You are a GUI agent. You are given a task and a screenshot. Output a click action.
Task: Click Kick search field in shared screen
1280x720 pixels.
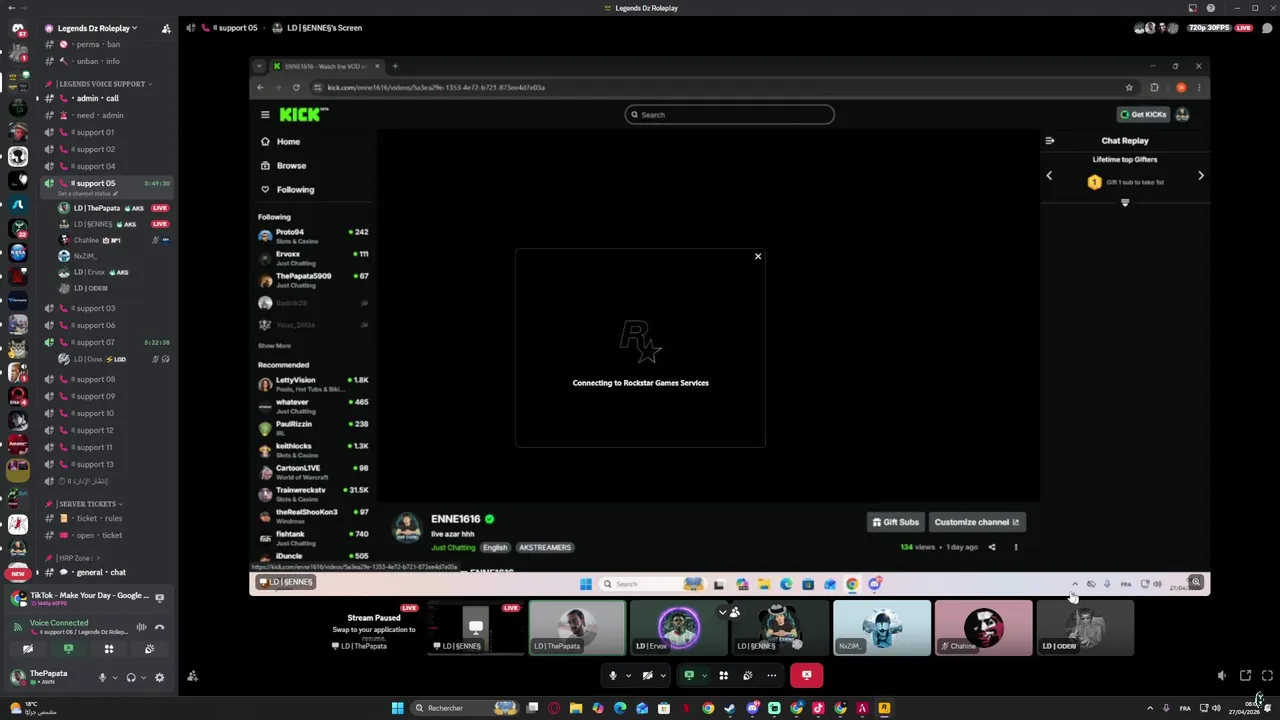click(730, 115)
